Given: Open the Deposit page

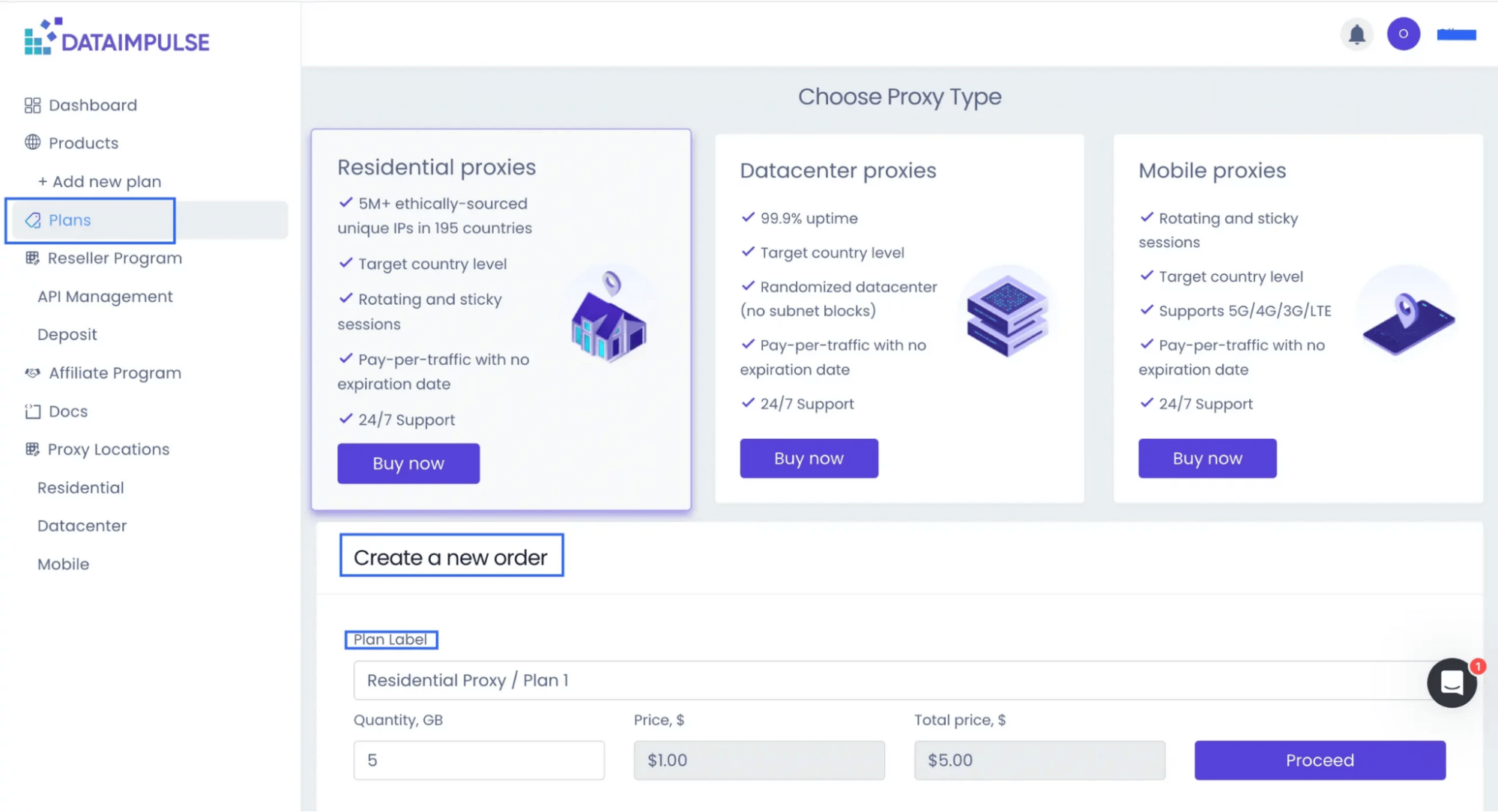Looking at the screenshot, I should 67,335.
